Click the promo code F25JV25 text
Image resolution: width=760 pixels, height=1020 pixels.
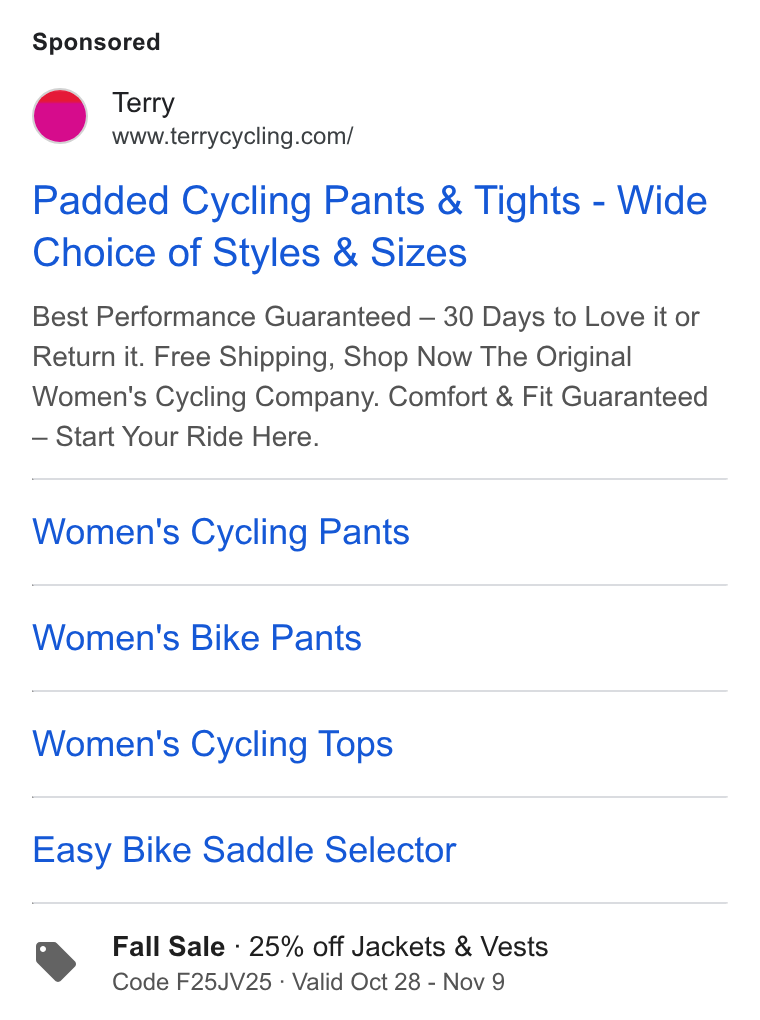click(x=192, y=982)
